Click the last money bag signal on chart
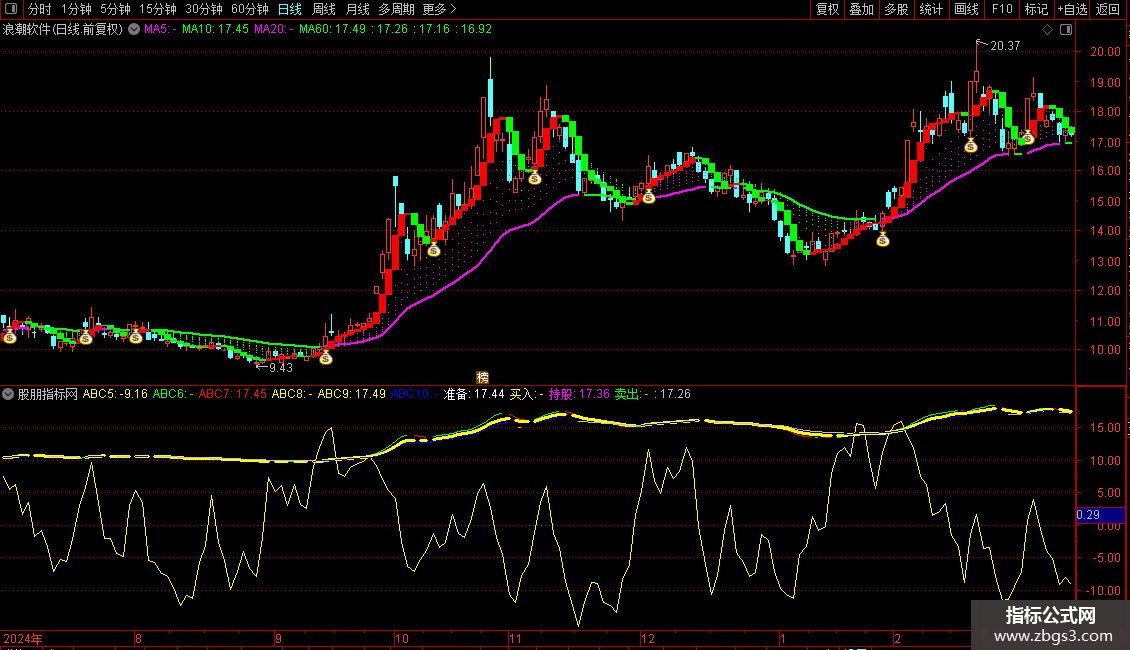Image resolution: width=1130 pixels, height=650 pixels. (x=1028, y=137)
